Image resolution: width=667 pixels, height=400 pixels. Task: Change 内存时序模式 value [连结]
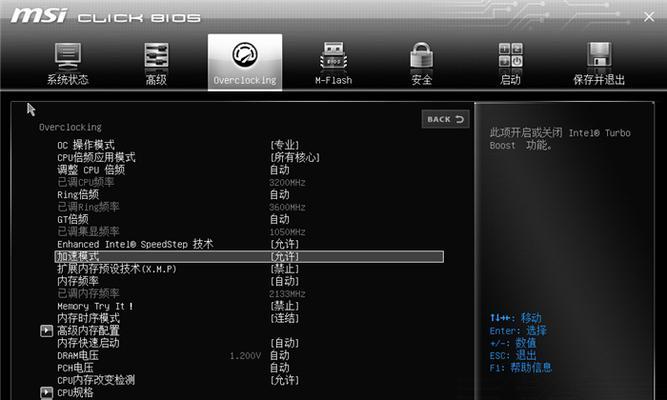coord(285,318)
